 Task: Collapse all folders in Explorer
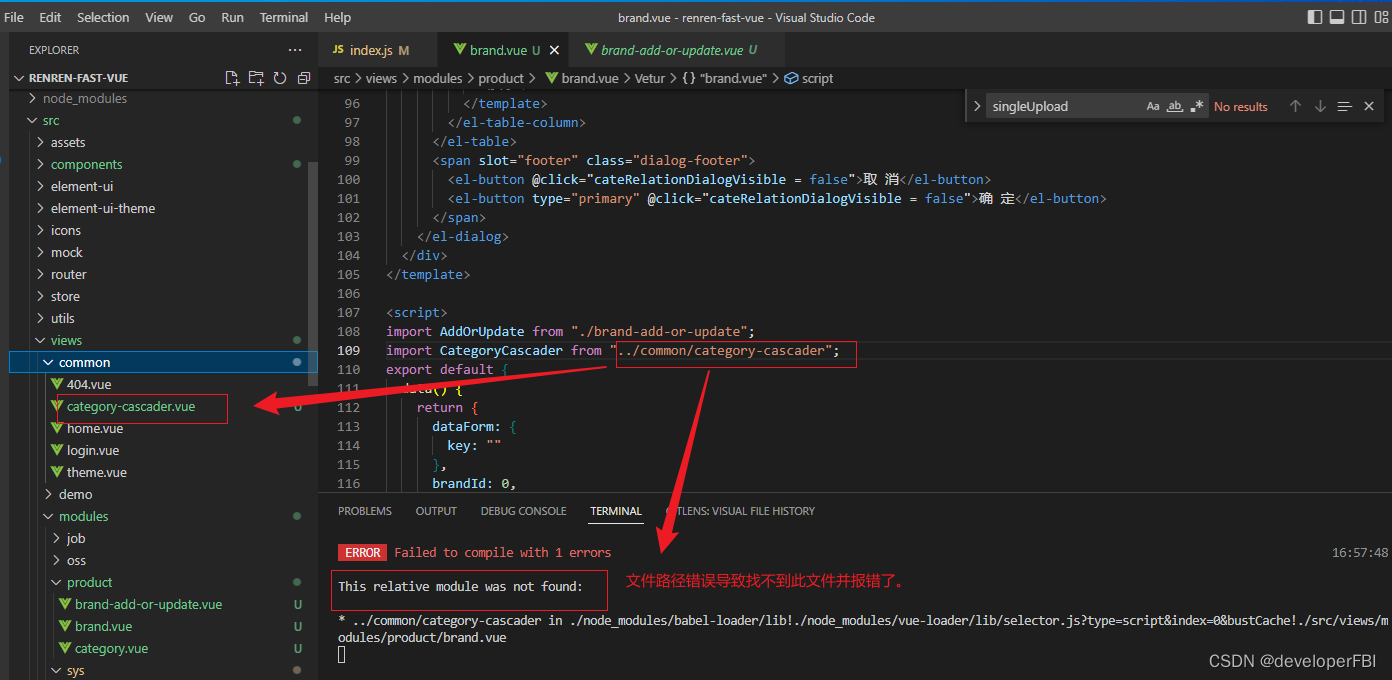tap(304, 78)
